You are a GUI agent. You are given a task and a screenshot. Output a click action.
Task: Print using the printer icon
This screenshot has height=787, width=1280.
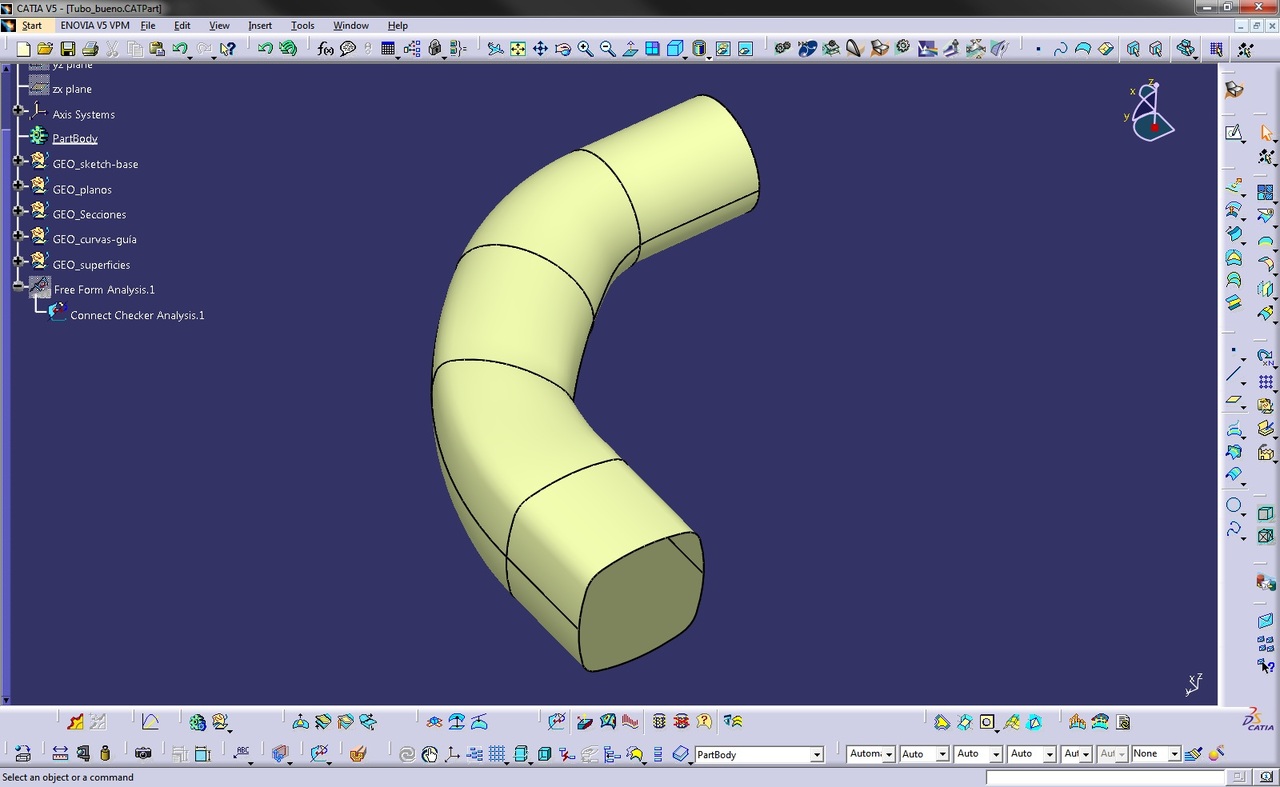tap(90, 48)
